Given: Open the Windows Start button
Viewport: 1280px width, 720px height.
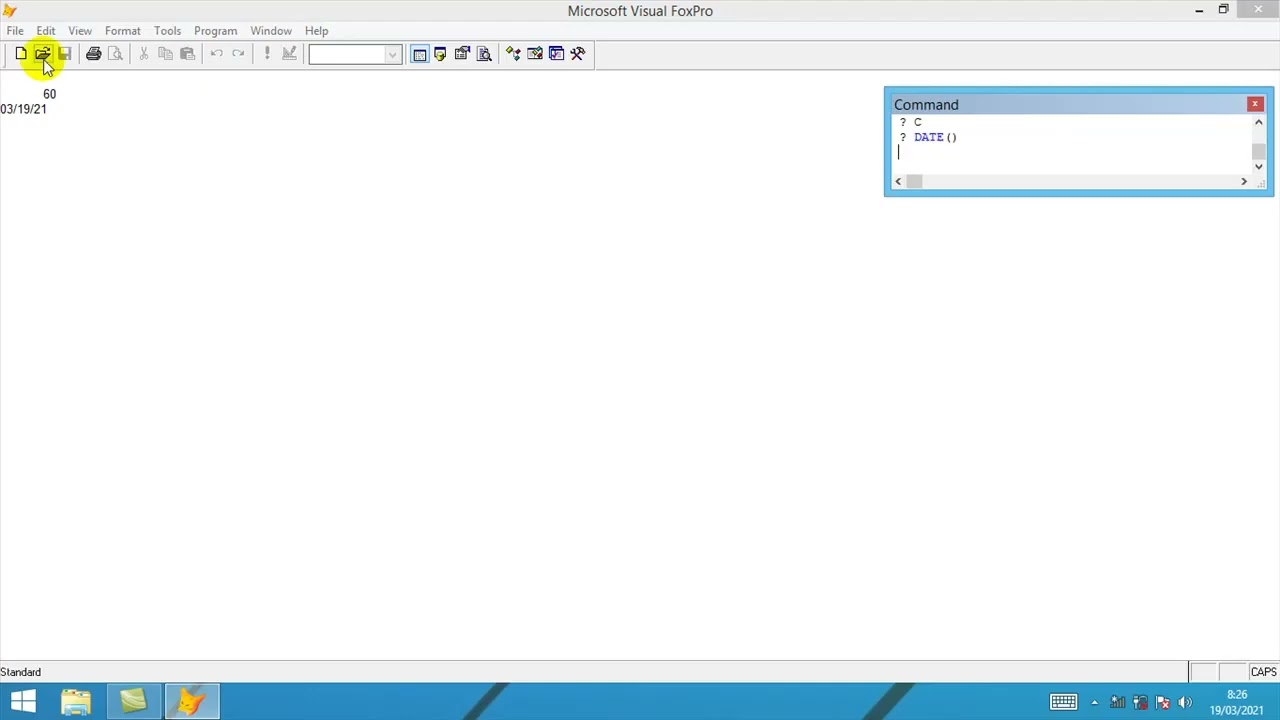Looking at the screenshot, I should (23, 702).
